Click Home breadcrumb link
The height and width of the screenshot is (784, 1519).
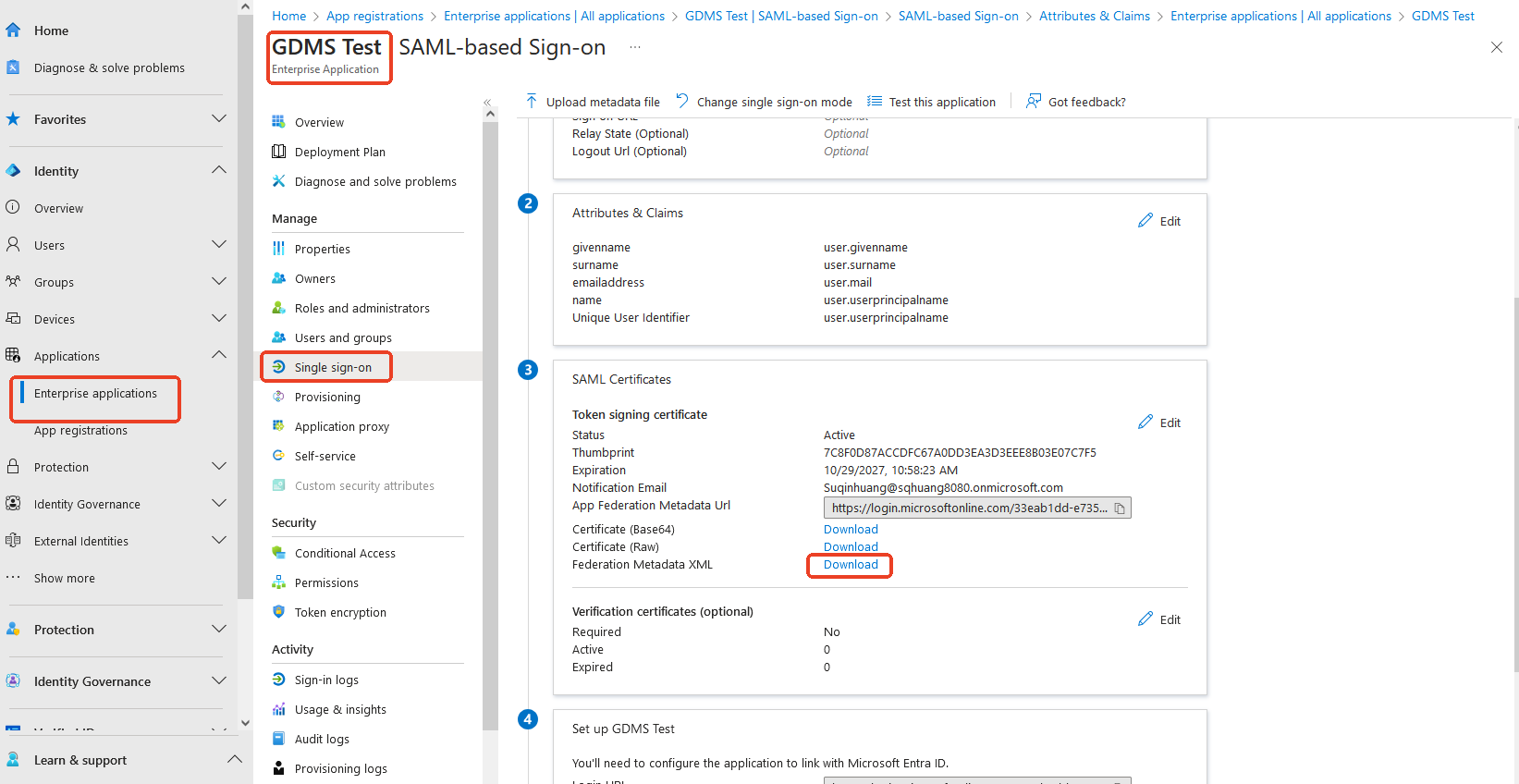288,16
